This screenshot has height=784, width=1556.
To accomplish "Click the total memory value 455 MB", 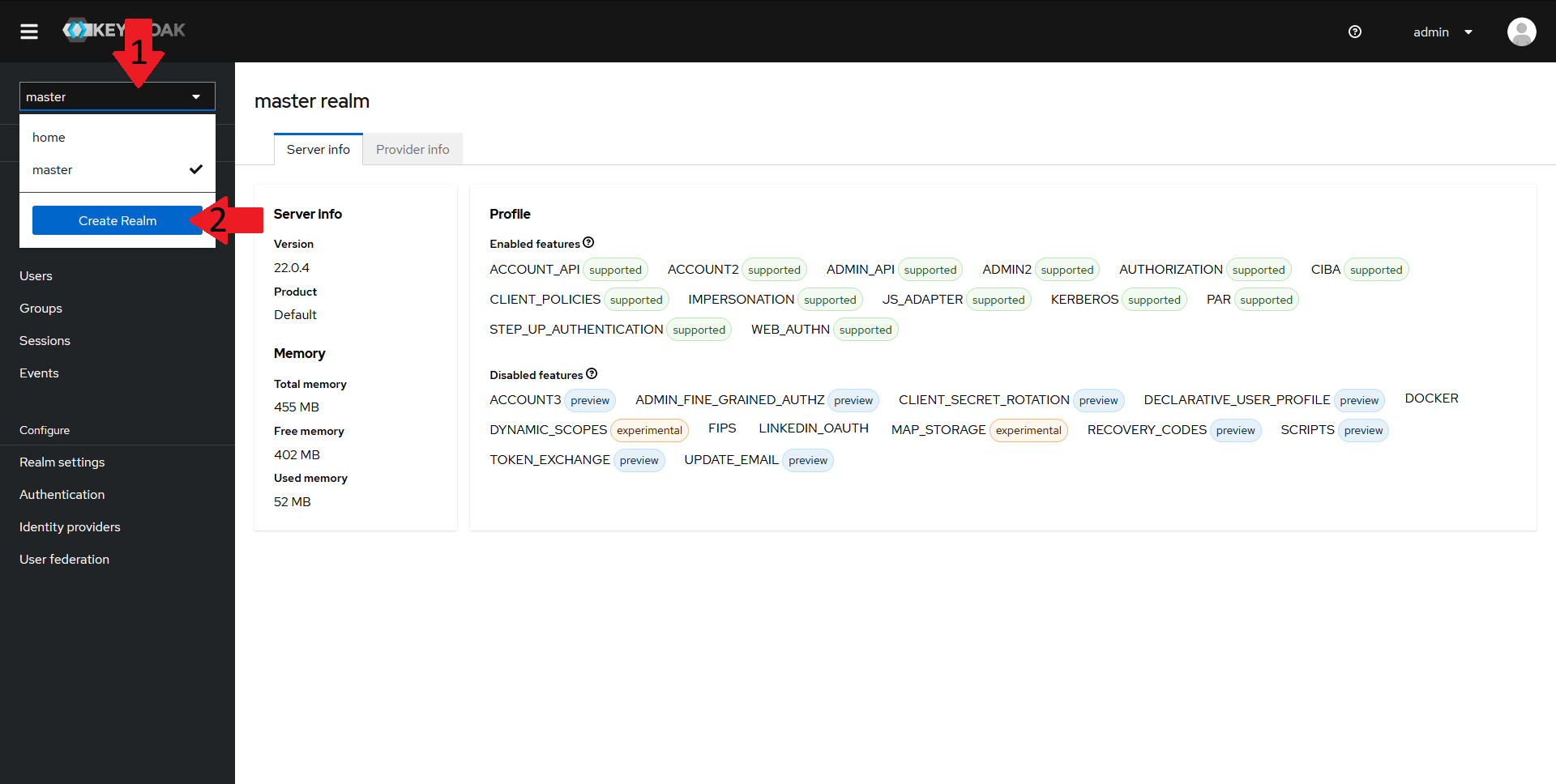I will [297, 407].
